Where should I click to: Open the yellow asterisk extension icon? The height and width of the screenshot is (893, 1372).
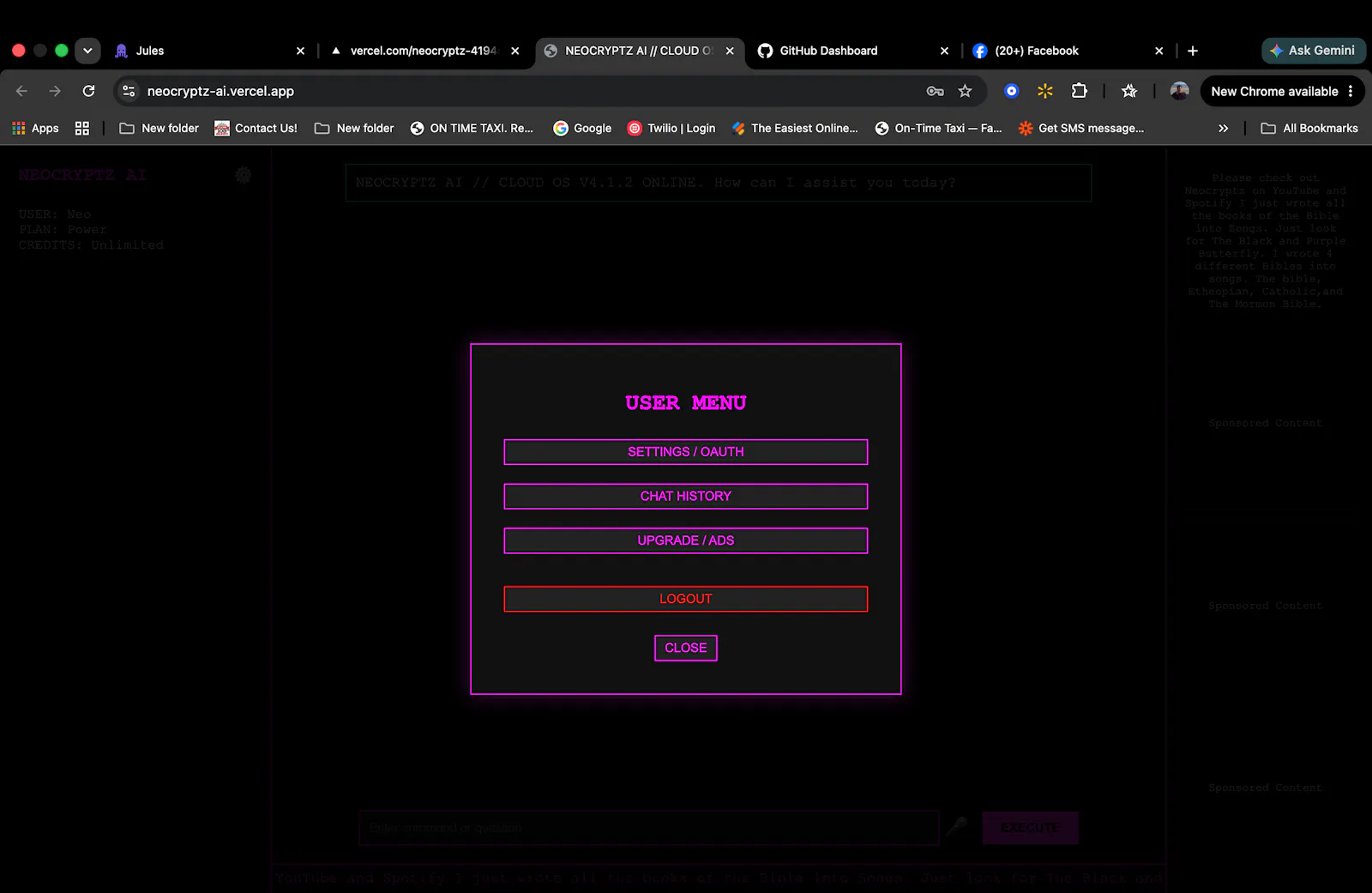tap(1044, 91)
